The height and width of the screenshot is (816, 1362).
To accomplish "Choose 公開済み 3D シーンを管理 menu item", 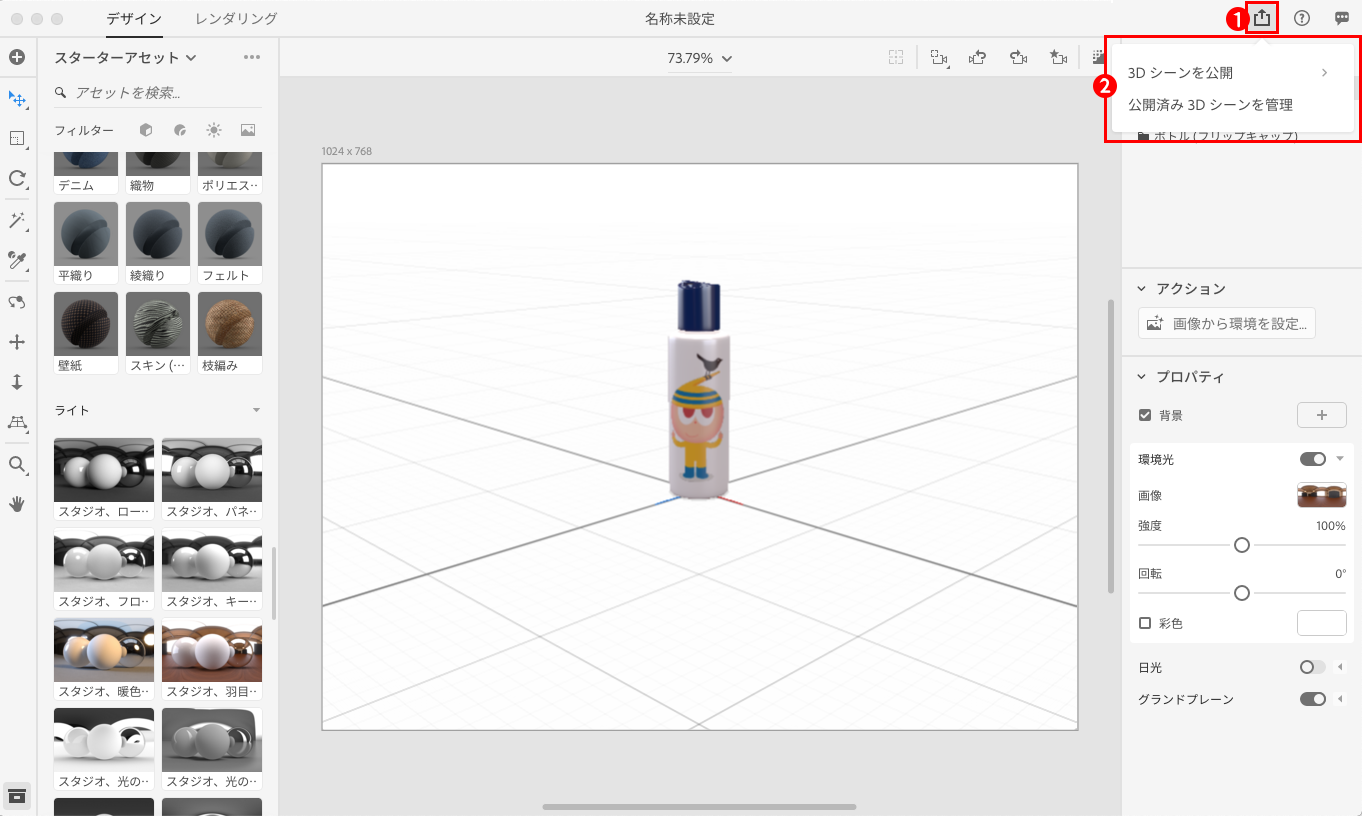I will pyautogui.click(x=1232, y=105).
